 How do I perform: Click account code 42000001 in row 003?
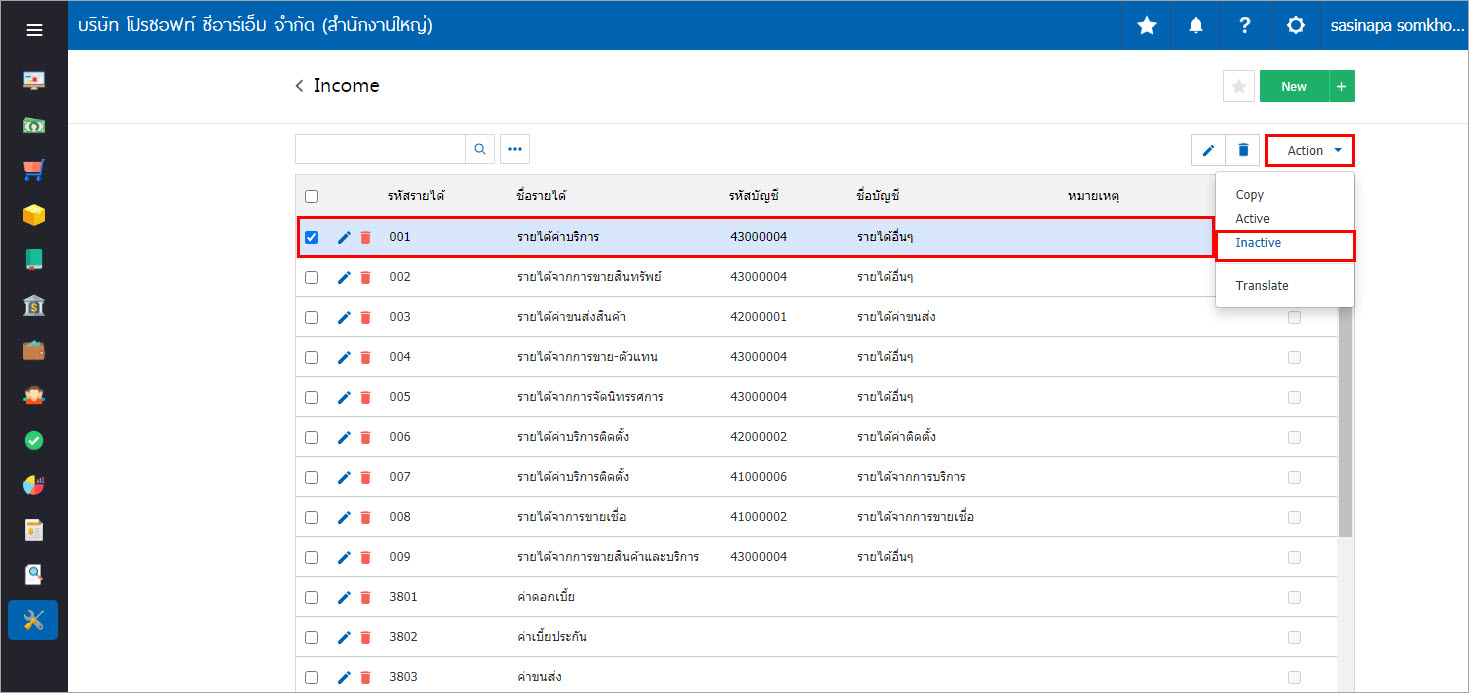pyautogui.click(x=758, y=317)
